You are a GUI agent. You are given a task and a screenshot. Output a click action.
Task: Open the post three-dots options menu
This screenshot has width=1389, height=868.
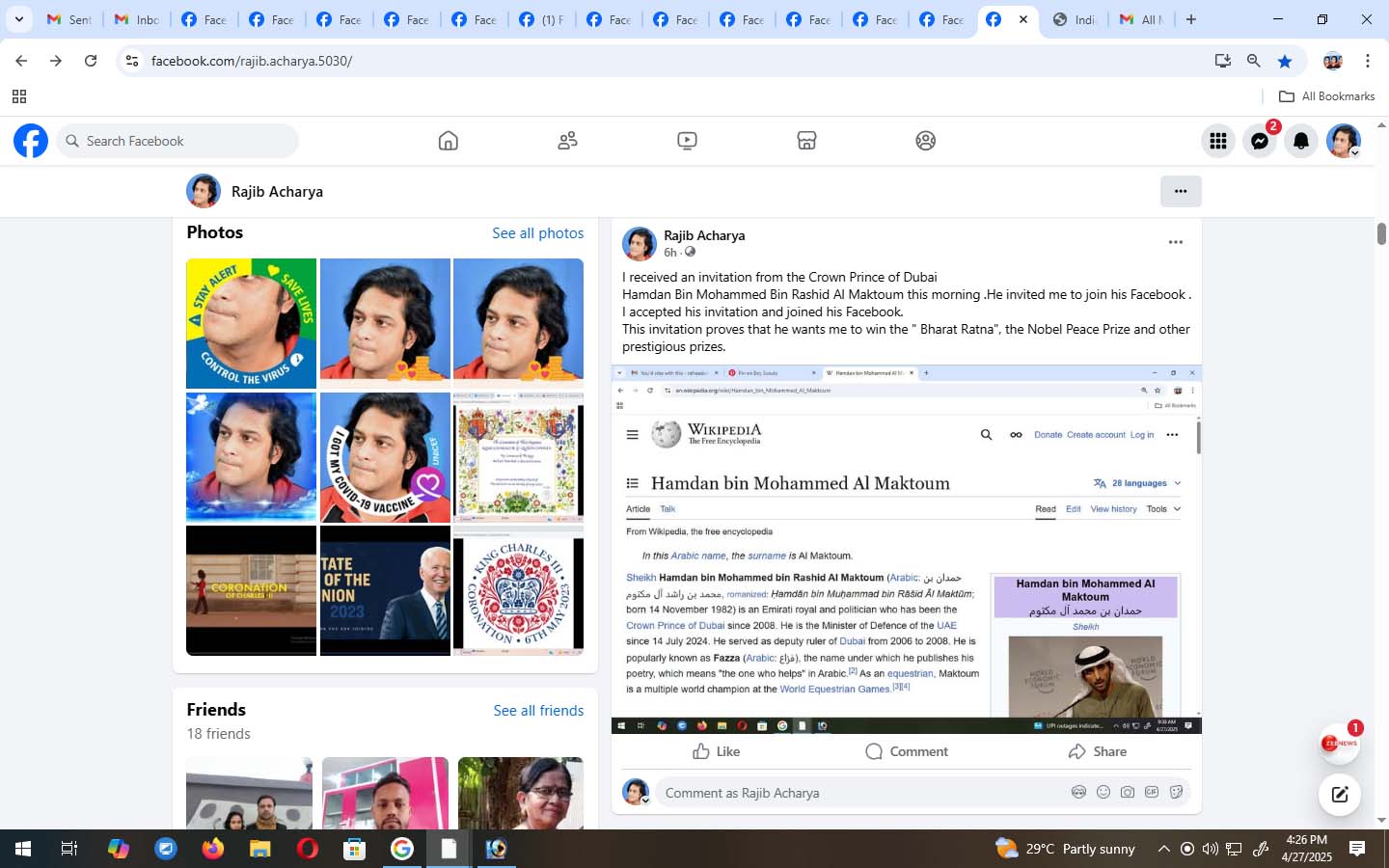[1175, 242]
